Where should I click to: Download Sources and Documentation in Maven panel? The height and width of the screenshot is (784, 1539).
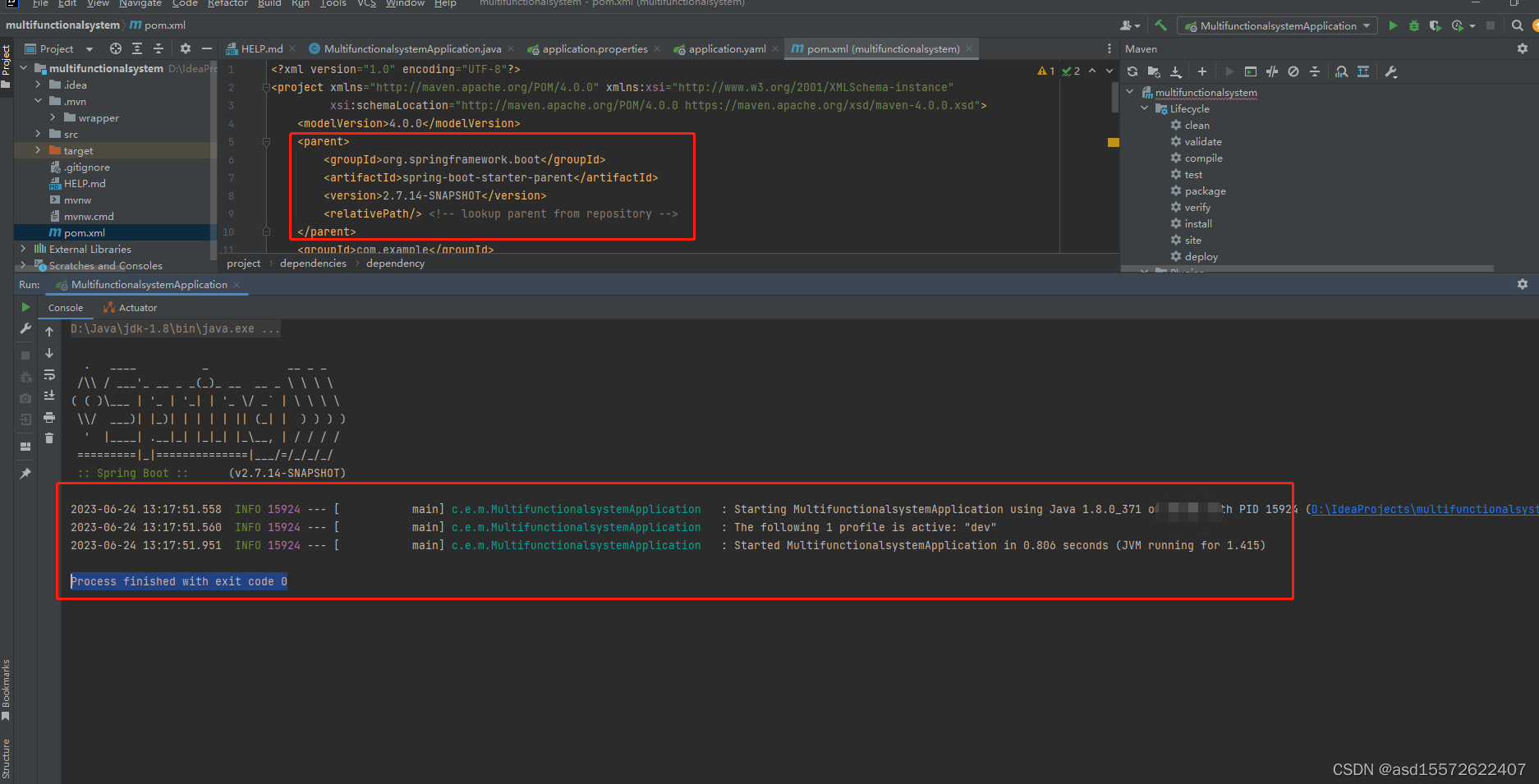click(x=1176, y=71)
